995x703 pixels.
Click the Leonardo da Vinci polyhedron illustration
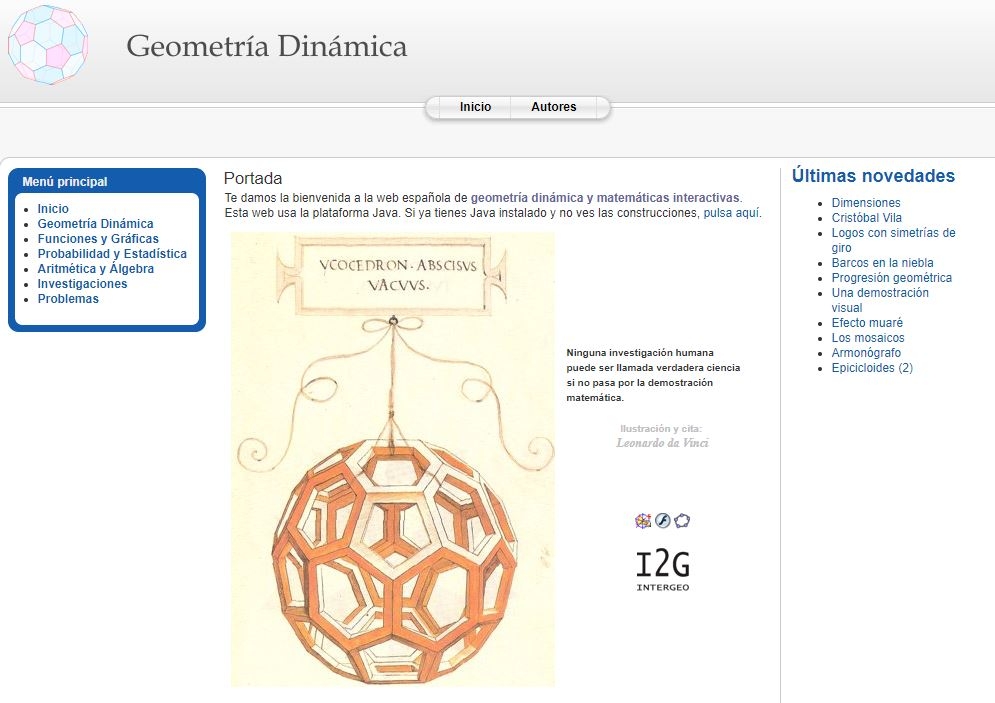point(392,459)
